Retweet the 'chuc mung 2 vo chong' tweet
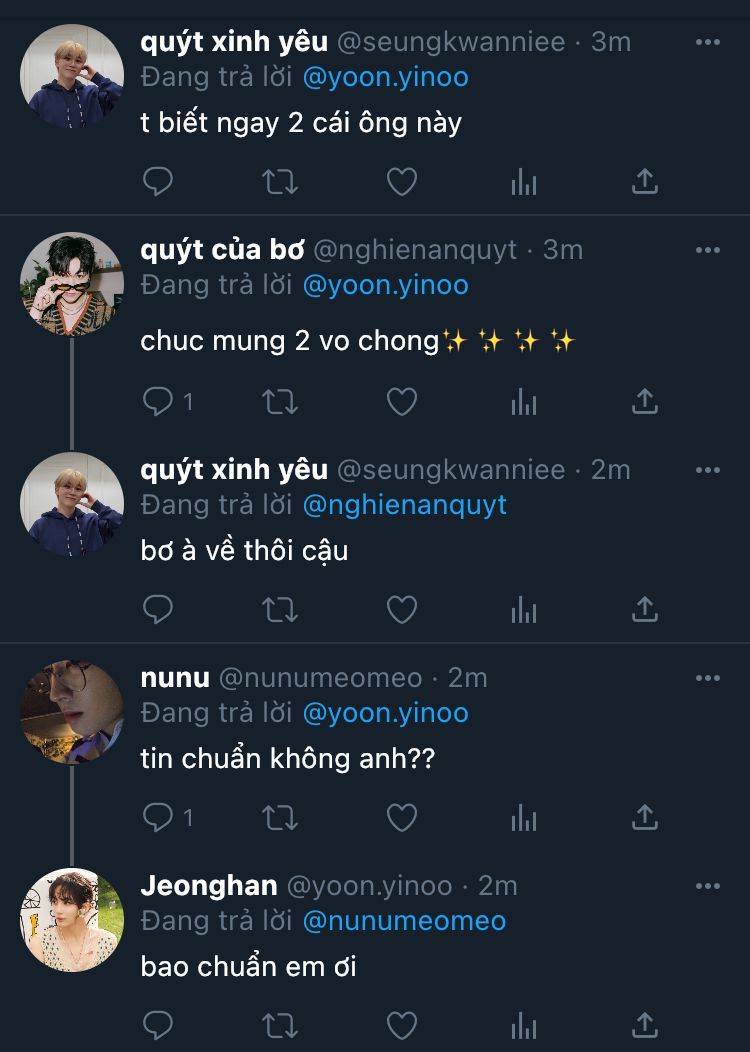The width and height of the screenshot is (750, 1052). click(279, 402)
